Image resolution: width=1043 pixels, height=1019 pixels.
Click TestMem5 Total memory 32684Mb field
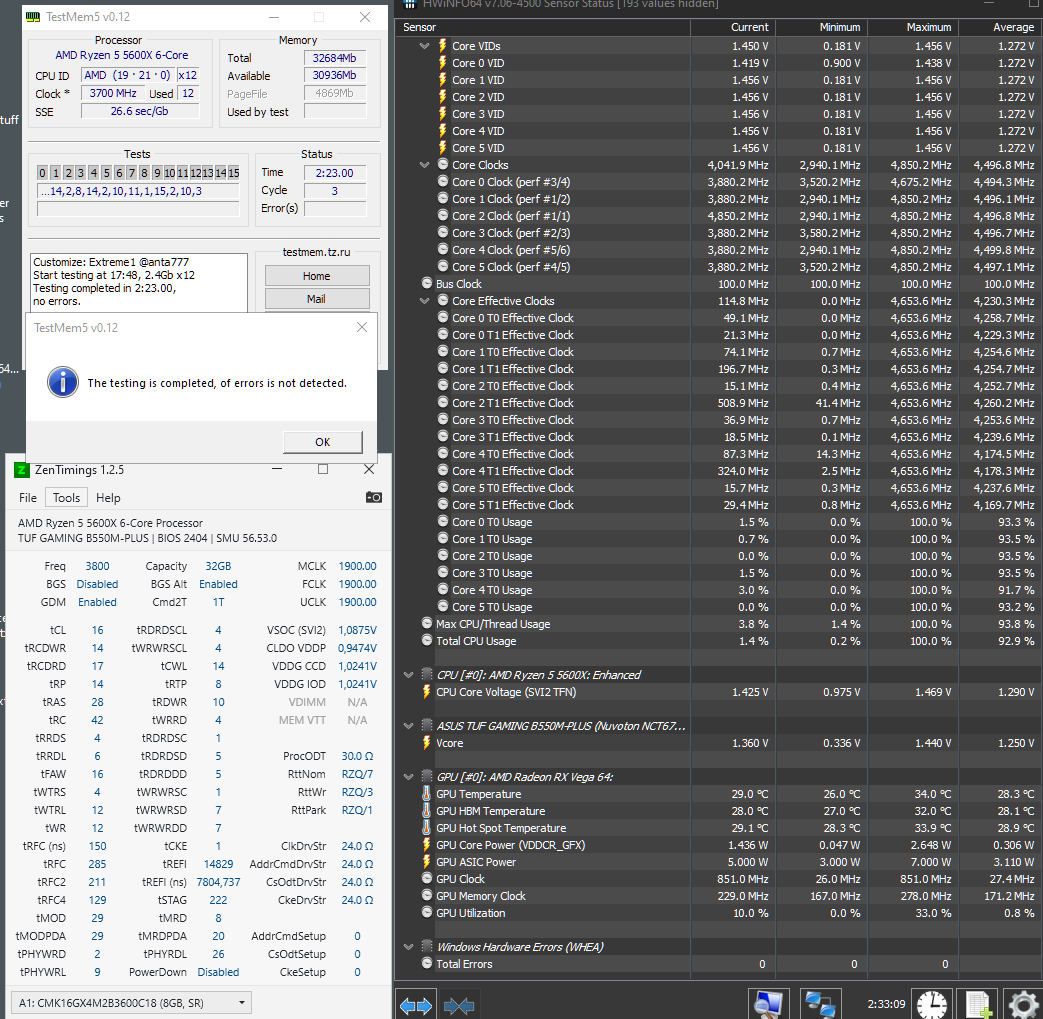(335, 58)
